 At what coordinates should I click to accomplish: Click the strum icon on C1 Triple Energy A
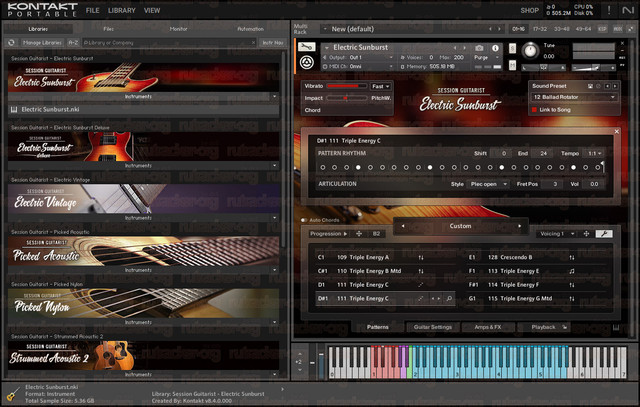[x=421, y=258]
